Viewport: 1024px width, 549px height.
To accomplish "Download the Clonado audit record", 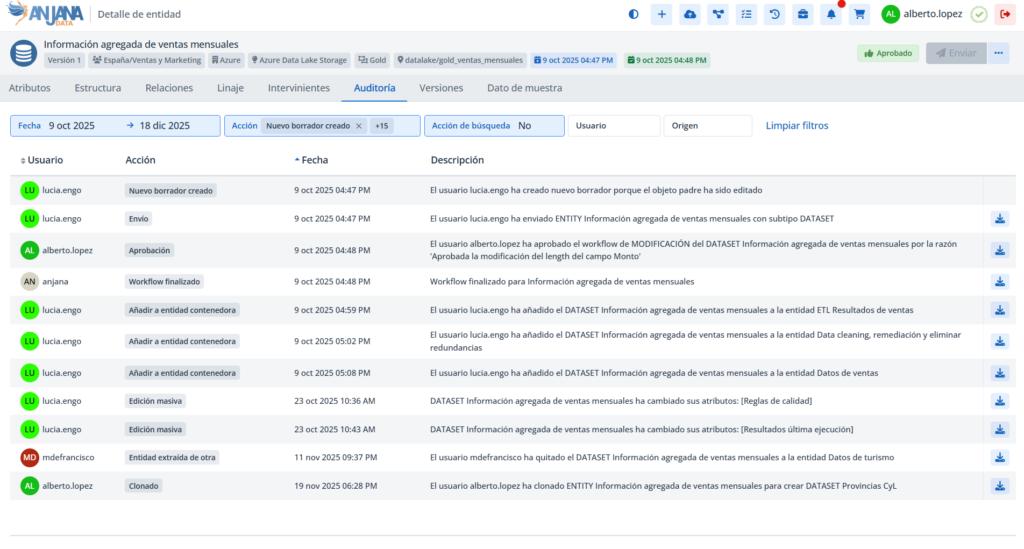I will click(999, 486).
